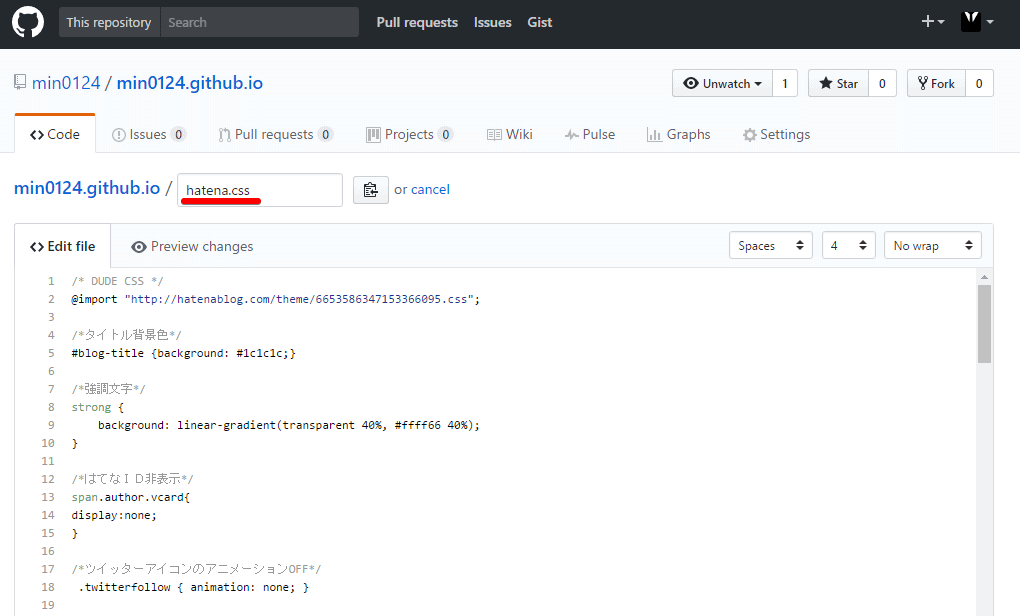This screenshot has height=616, width=1020.
Task: Open the Spaces indent mode dropdown
Action: (x=771, y=245)
